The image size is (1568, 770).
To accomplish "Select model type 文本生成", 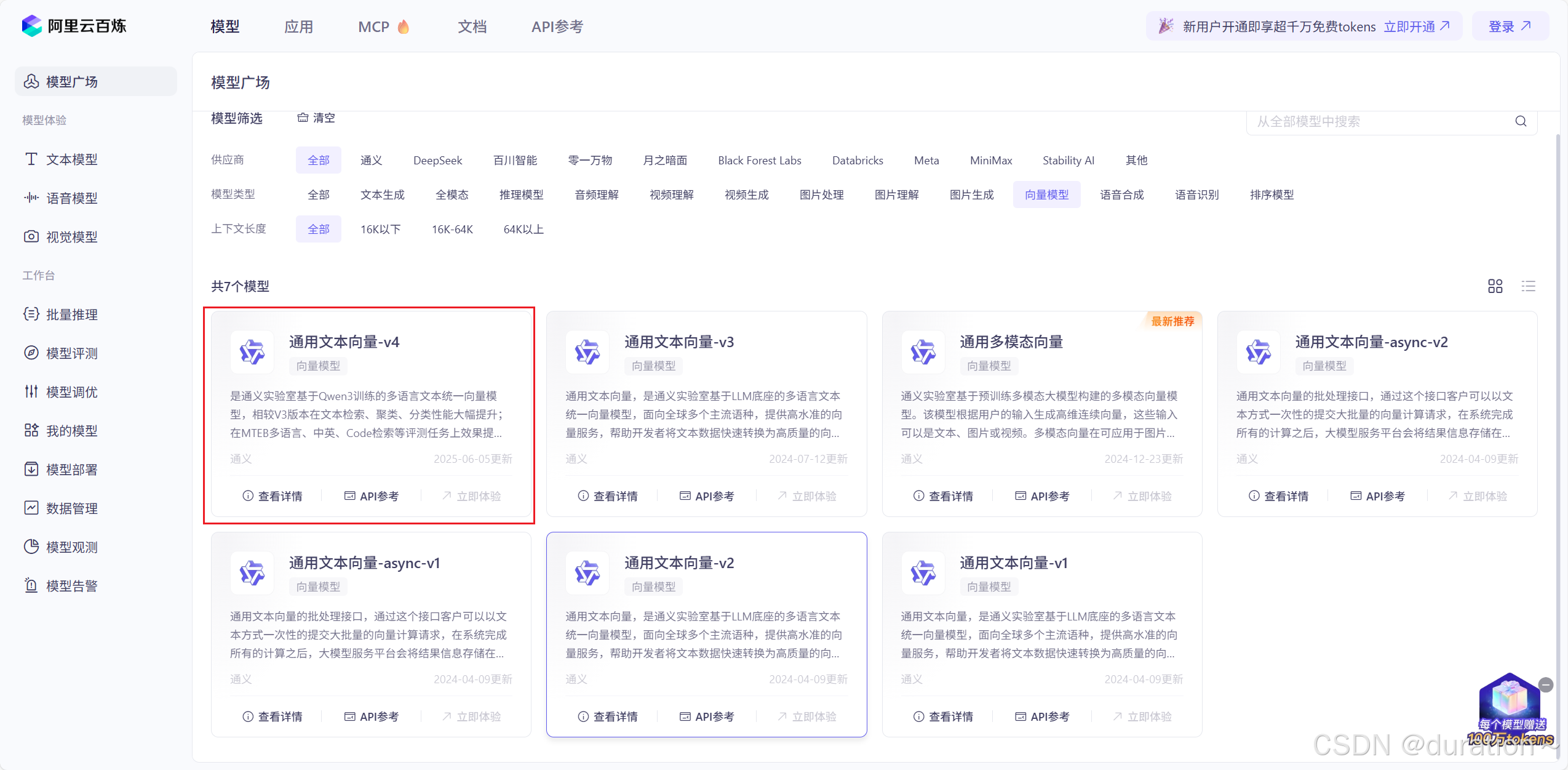I will [x=383, y=195].
